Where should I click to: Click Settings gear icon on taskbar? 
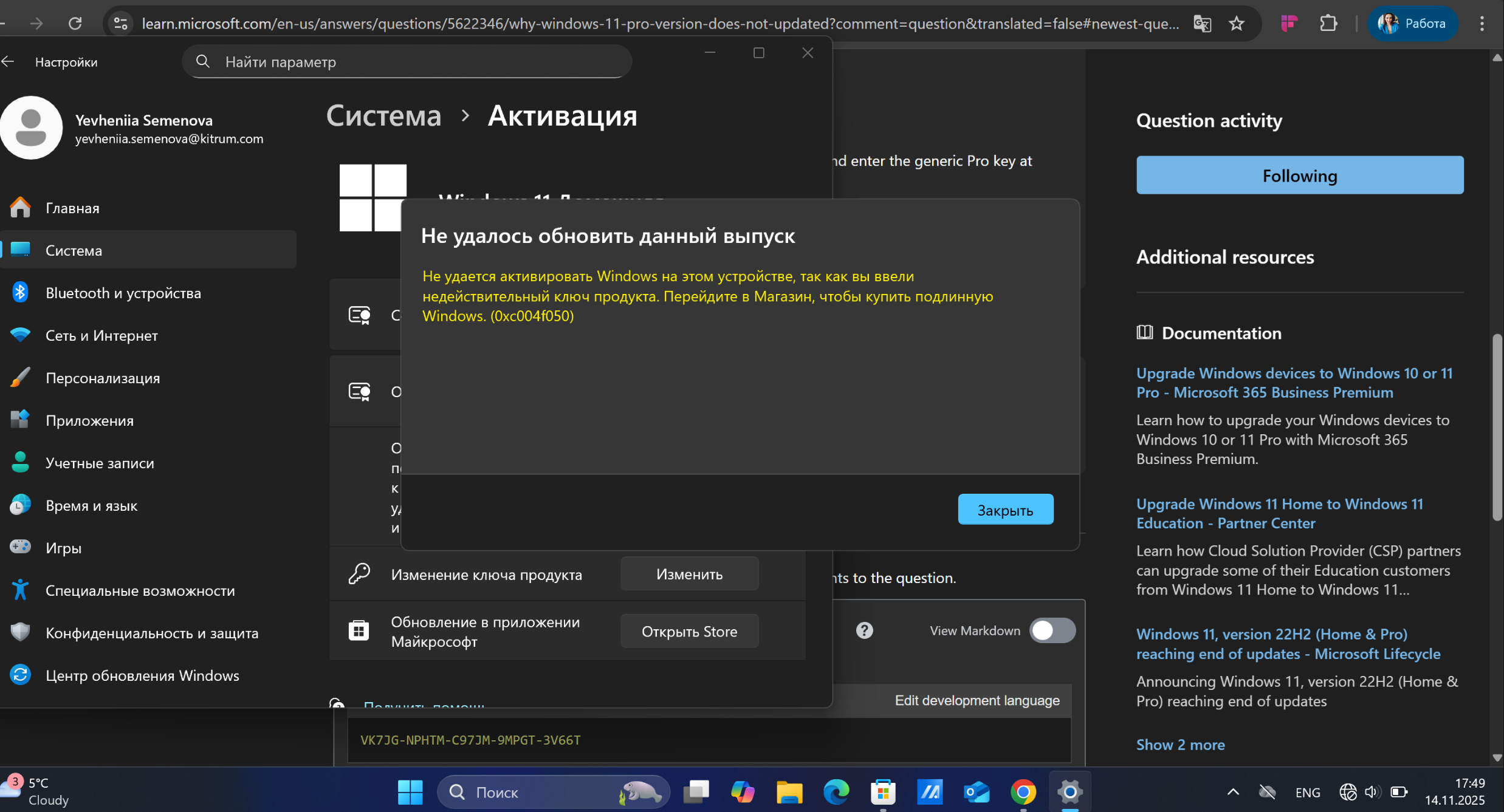coord(1070,791)
